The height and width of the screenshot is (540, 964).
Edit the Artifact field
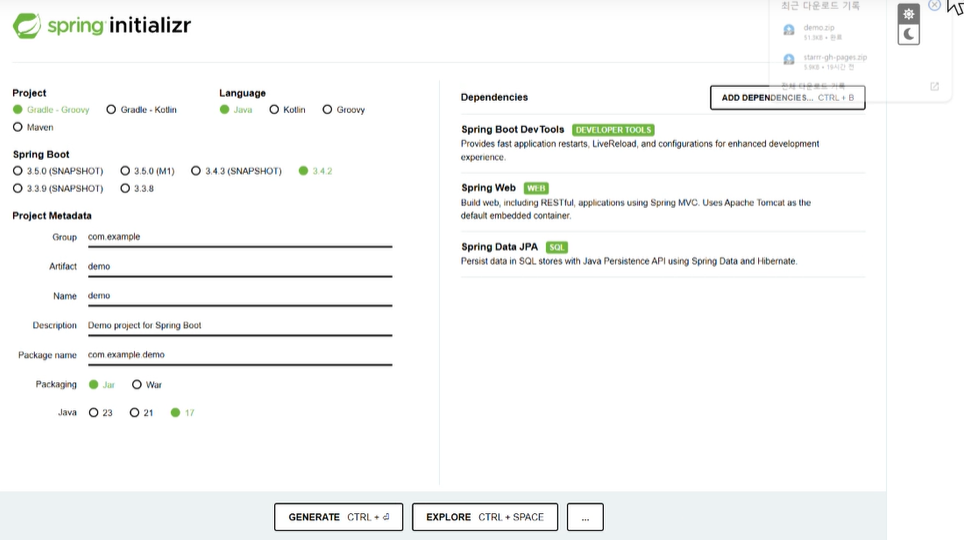pos(240,267)
